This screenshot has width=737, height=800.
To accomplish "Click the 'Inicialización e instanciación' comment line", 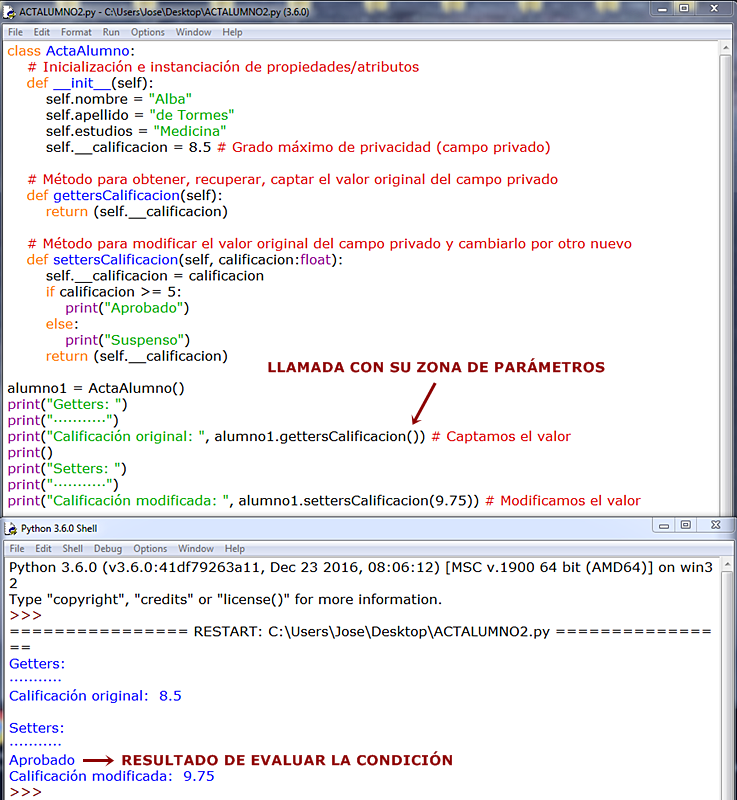I will 223,67.
